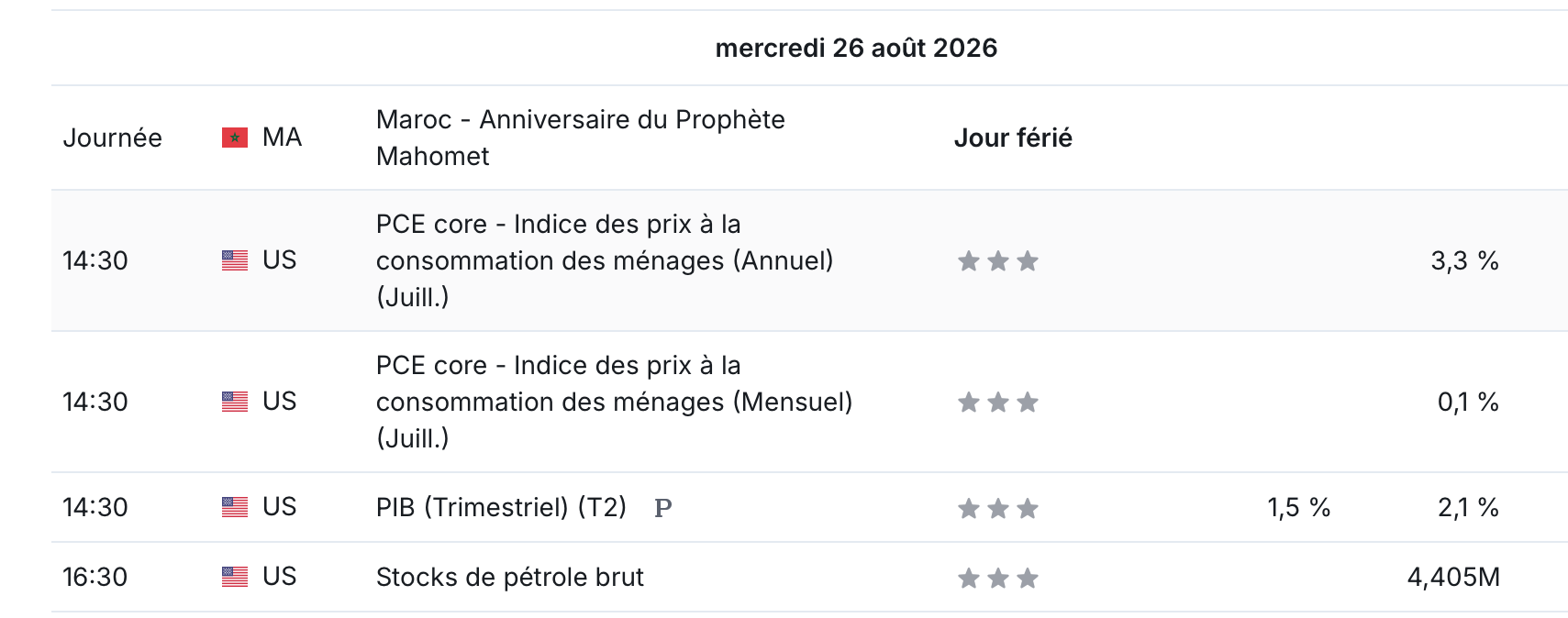Click the mercredi 26 août 2026 date header
The width and height of the screenshot is (1568, 618).
(x=856, y=48)
